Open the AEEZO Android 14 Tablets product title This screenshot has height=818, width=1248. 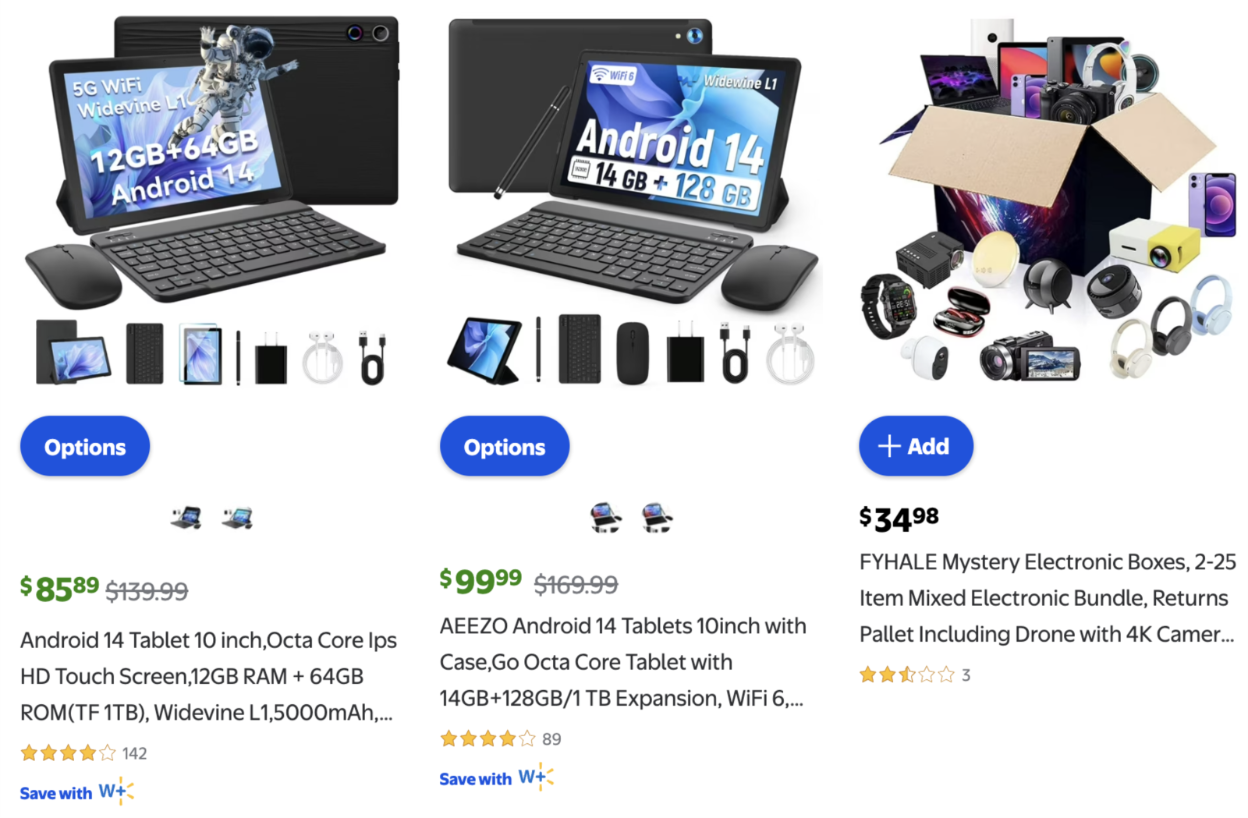(623, 662)
